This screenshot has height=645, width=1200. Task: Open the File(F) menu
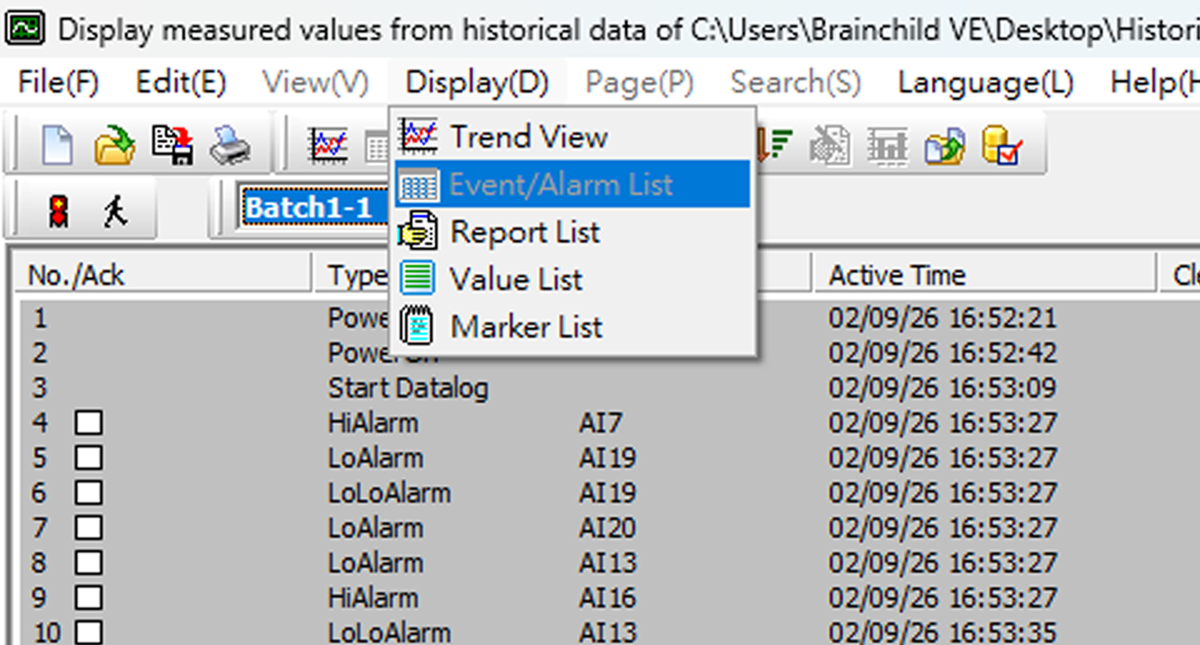pos(58,82)
